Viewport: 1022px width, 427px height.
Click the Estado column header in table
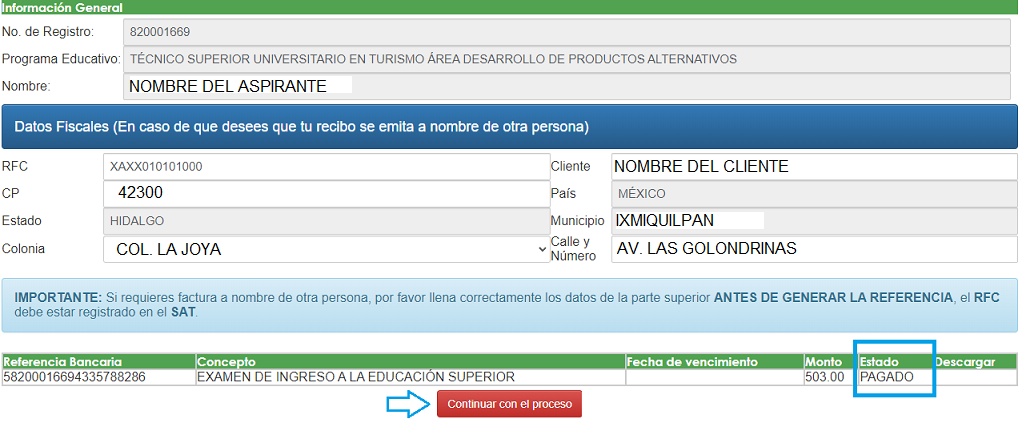coord(896,362)
